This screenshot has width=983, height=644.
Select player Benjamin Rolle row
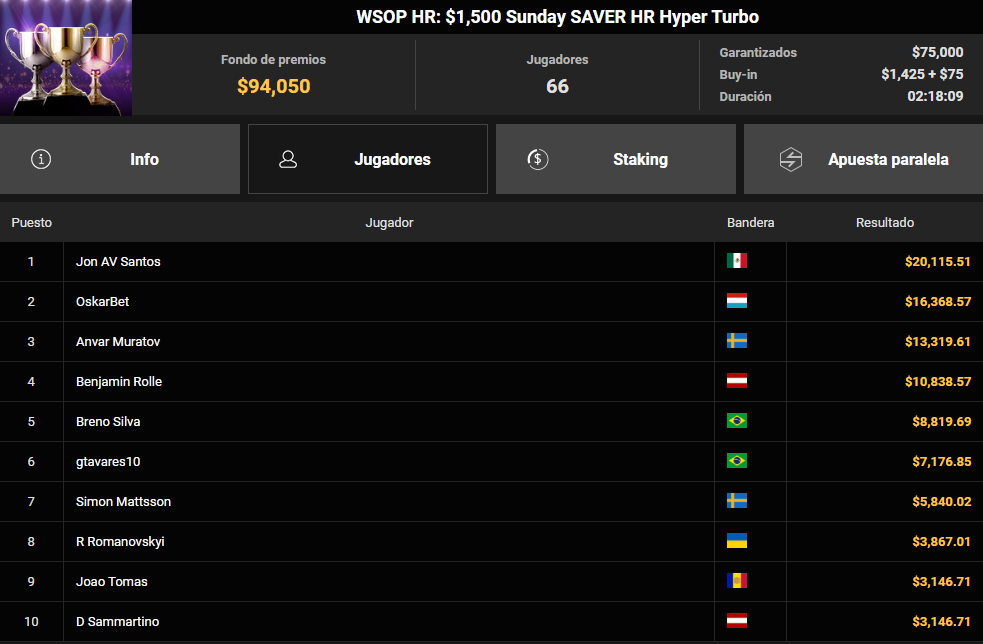(492, 381)
